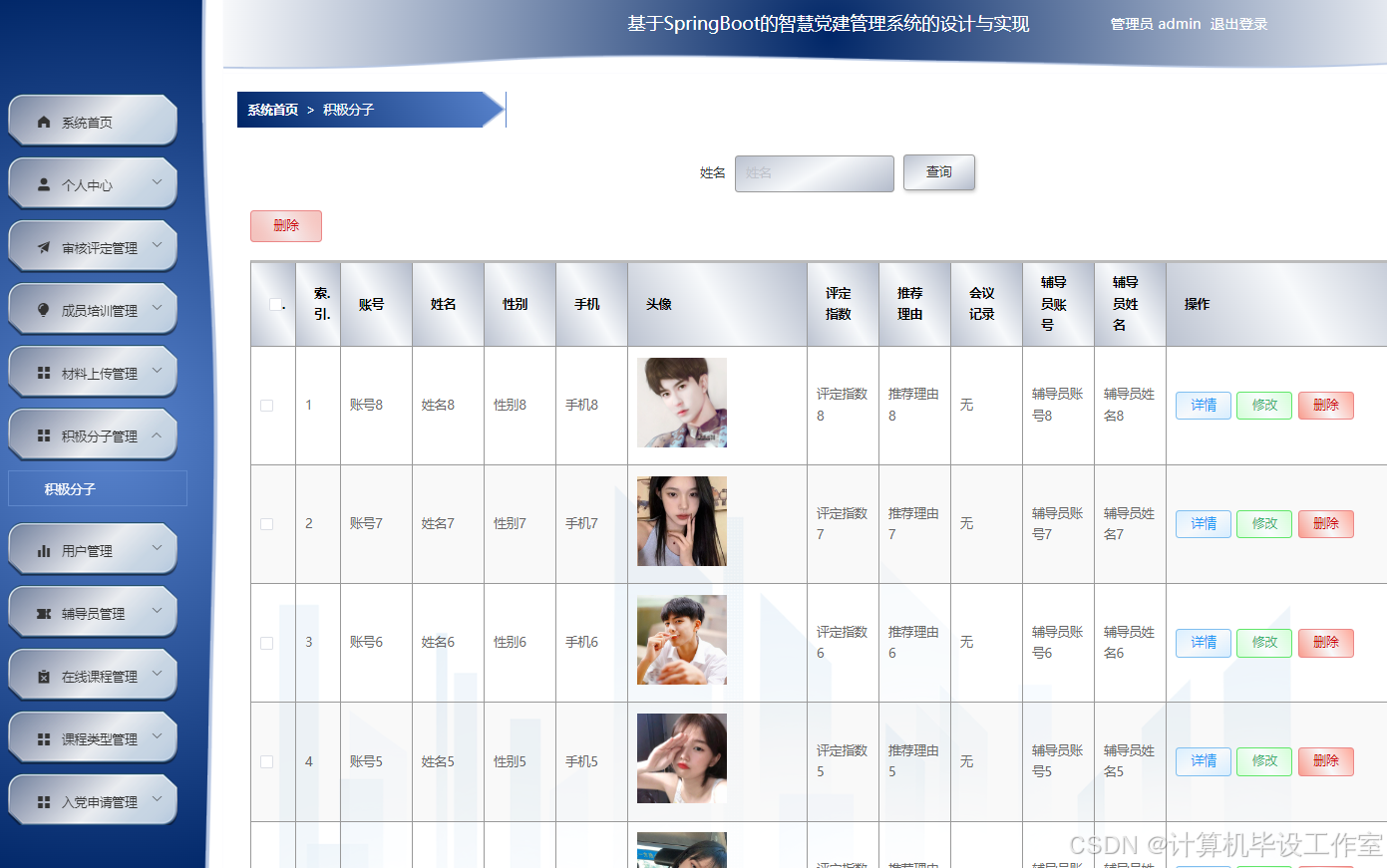Toggle the select-all checkbox in table header
Viewport: 1387px width, 868px height.
(x=275, y=305)
